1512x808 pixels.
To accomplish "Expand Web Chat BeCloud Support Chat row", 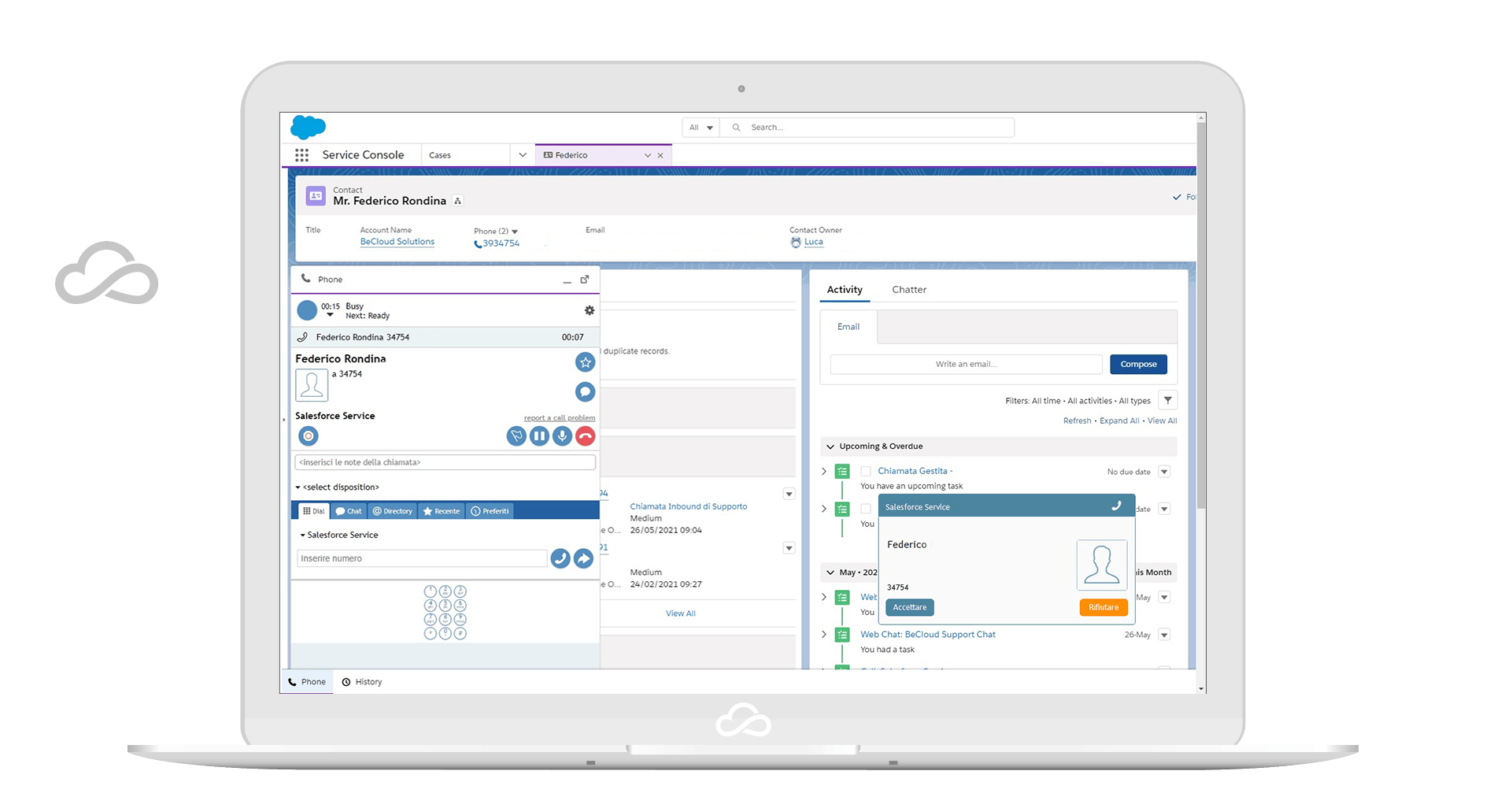I will 824,635.
